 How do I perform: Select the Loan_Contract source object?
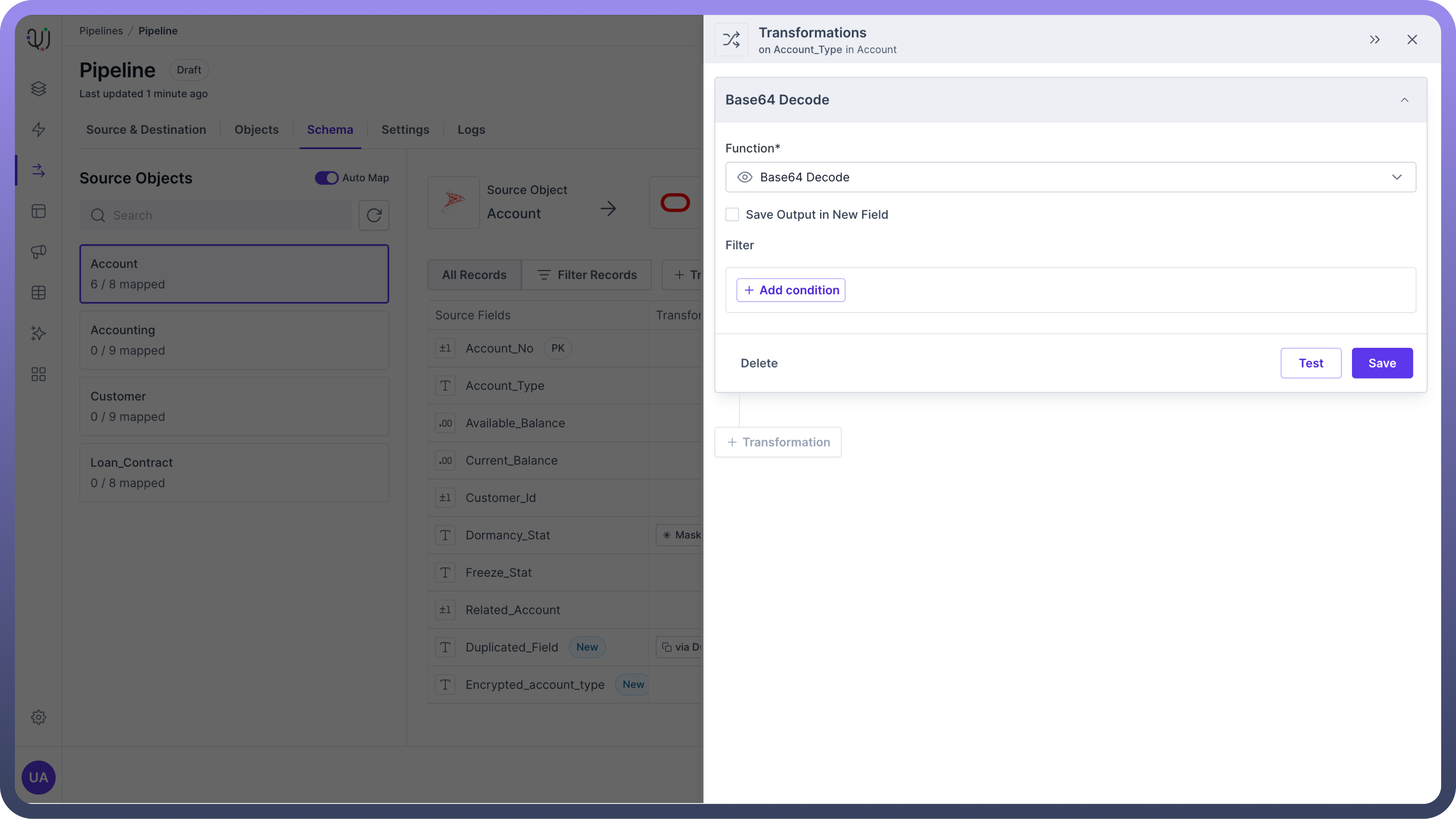[234, 472]
